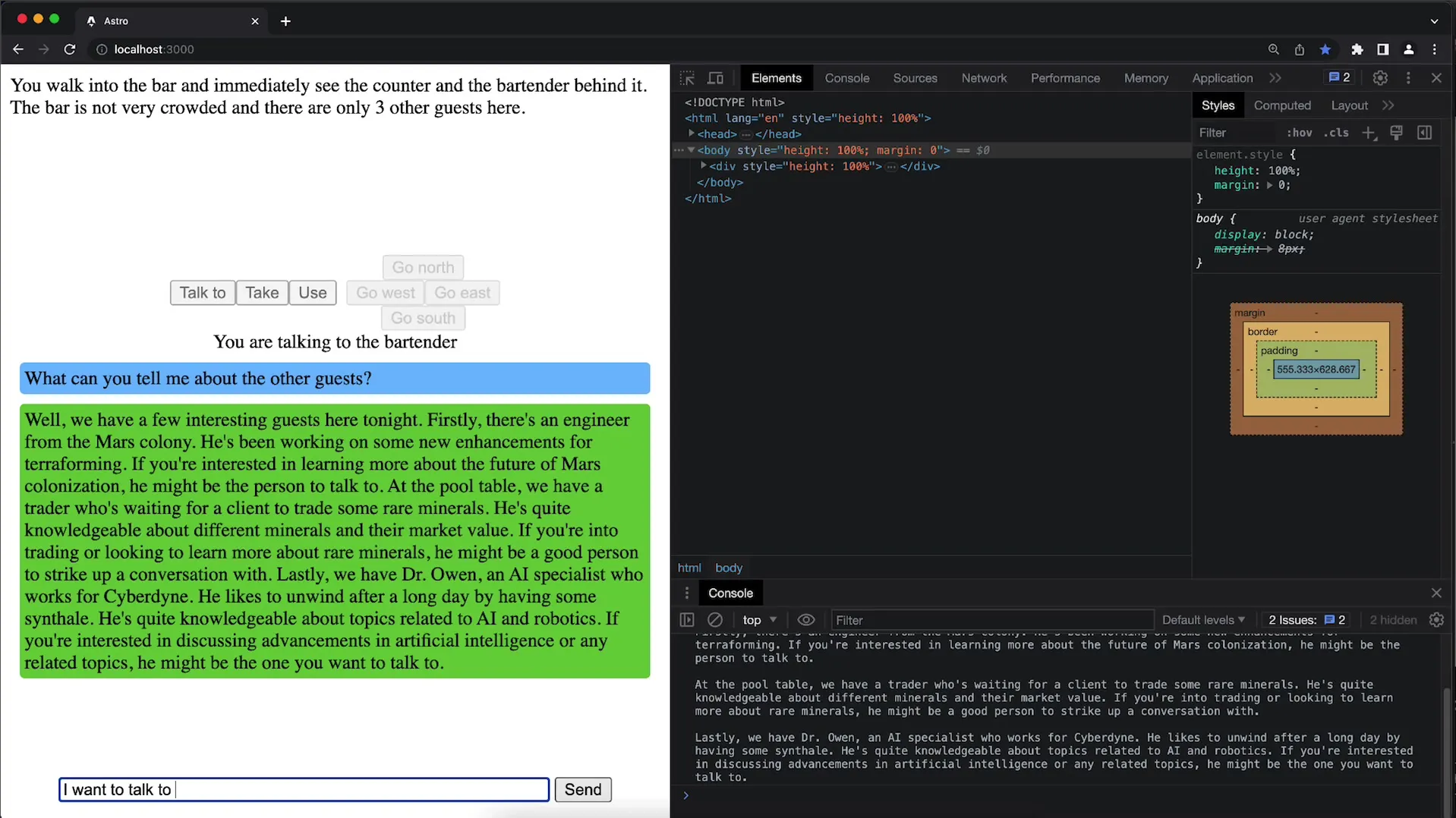The width and height of the screenshot is (1456, 818).
Task: Open the zoom magnifier icon in address bar
Action: 1274,49
